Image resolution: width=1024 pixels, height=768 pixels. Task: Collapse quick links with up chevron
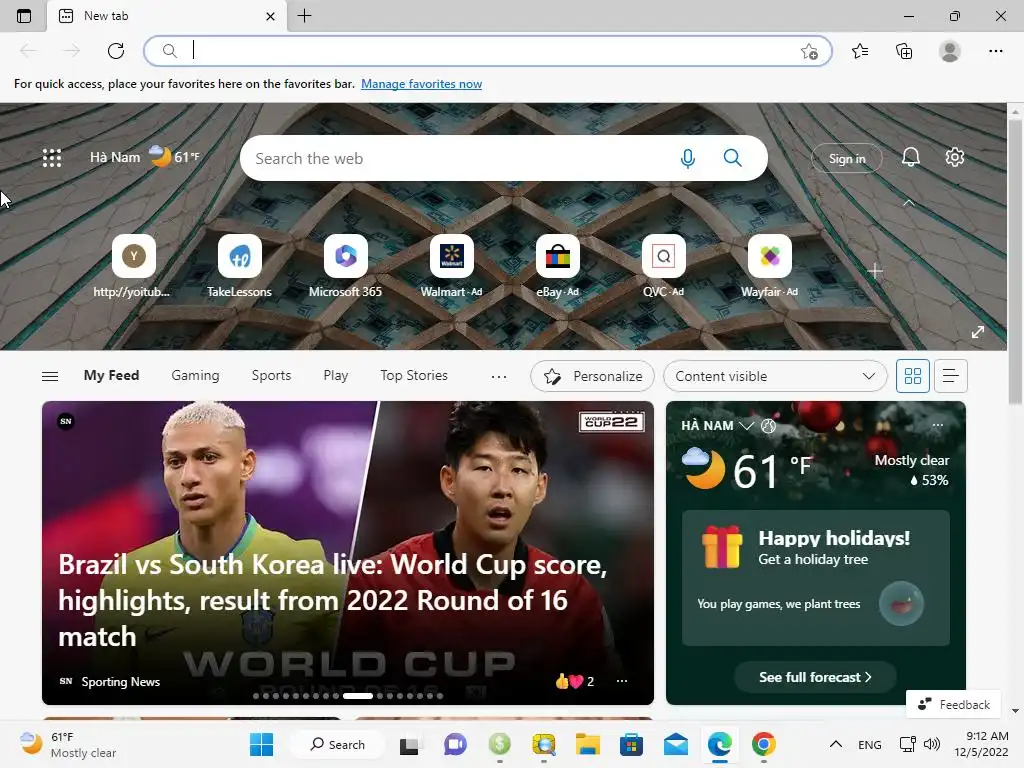(x=908, y=203)
